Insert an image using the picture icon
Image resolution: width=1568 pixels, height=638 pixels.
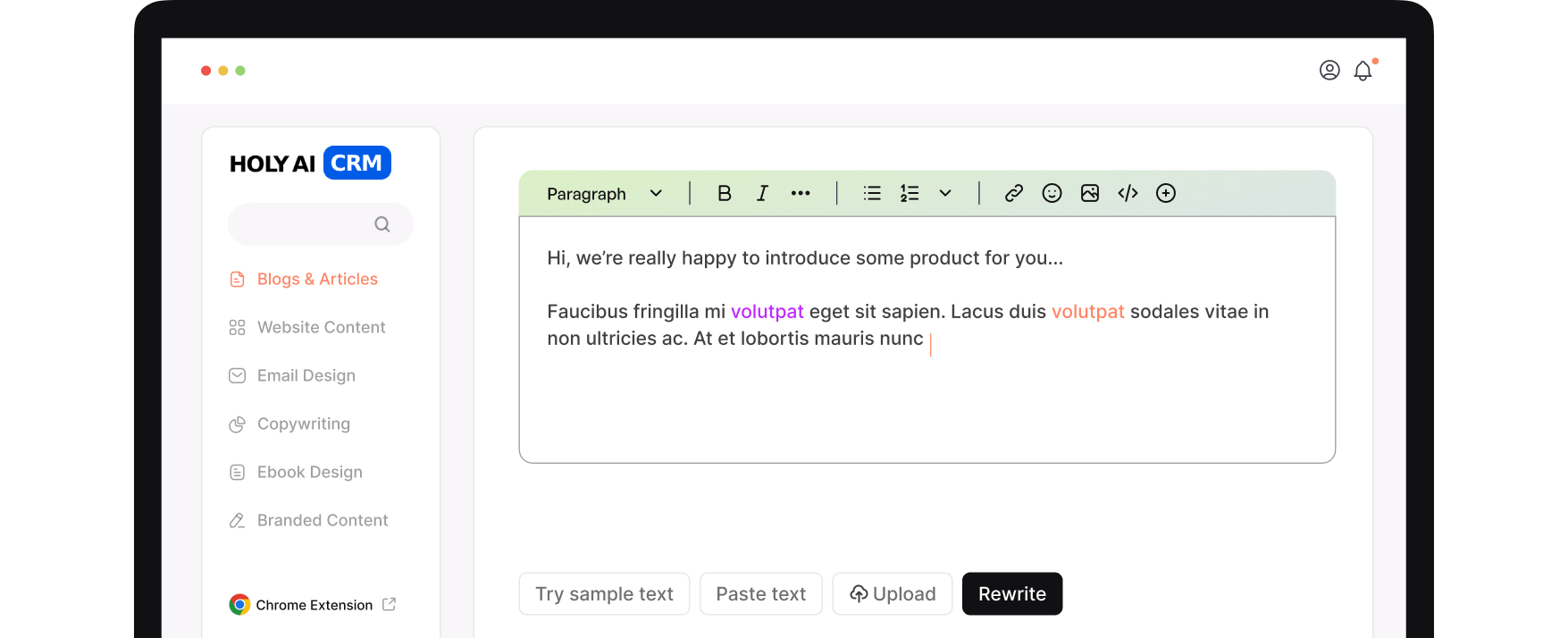(1089, 193)
